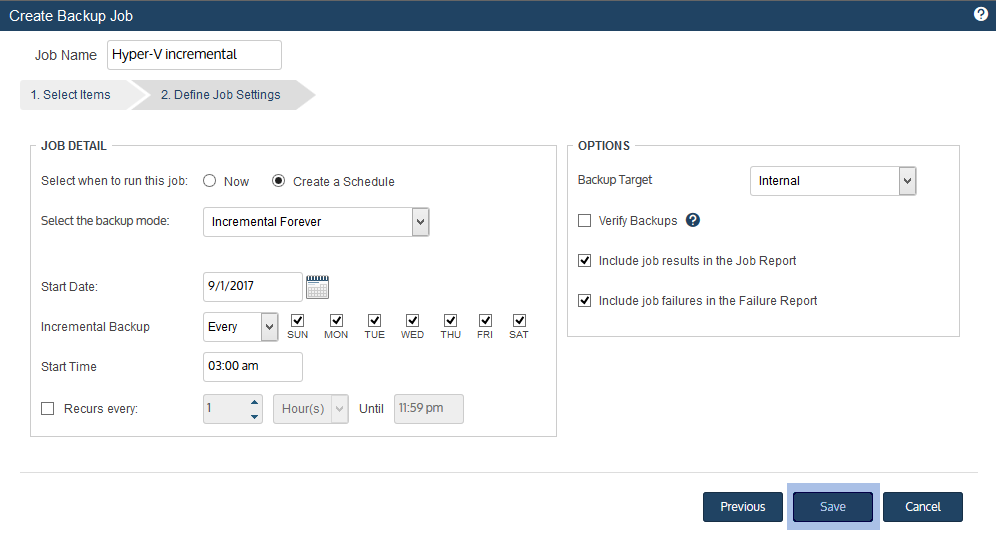Select the Now radio button
This screenshot has width=996, height=541.
[x=210, y=181]
